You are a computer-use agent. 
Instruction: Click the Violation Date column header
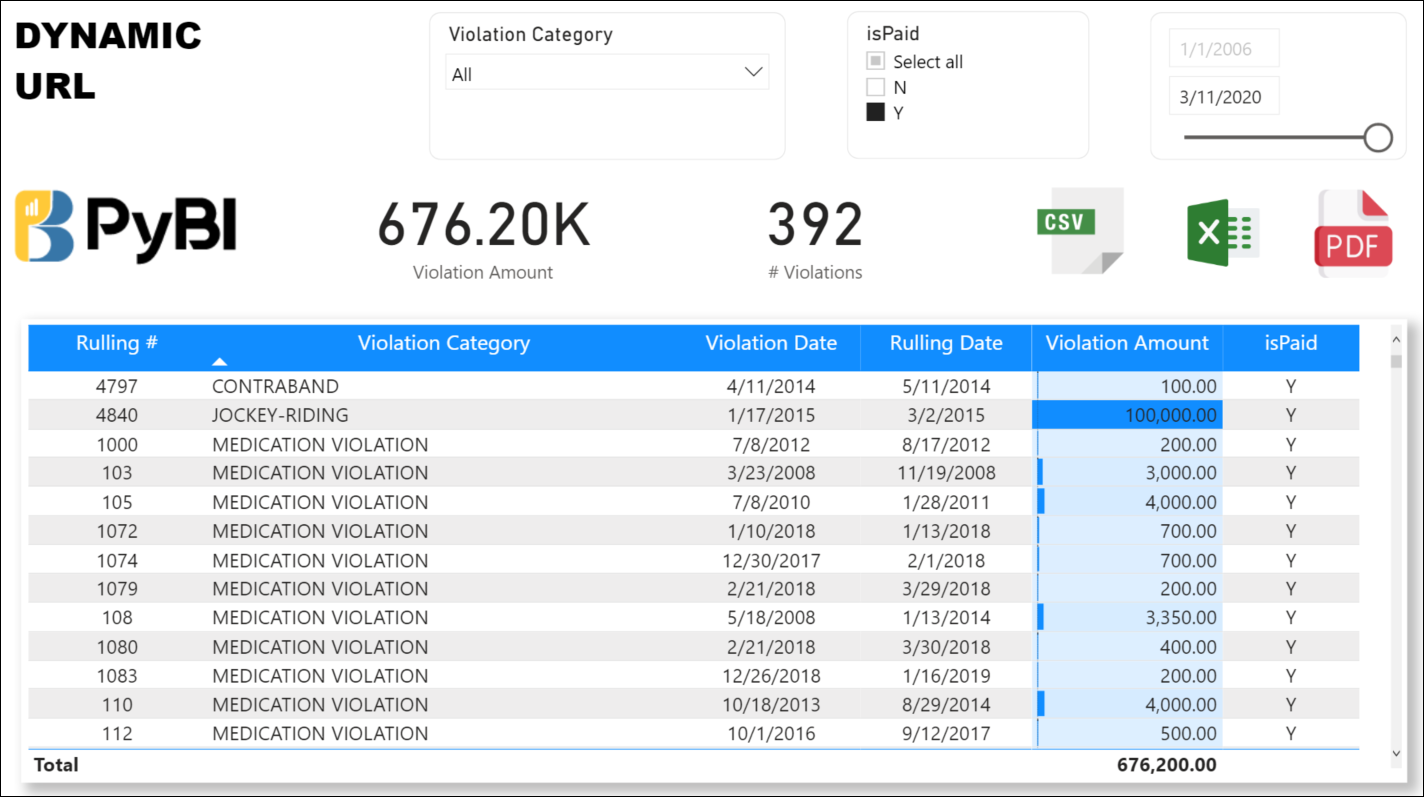[770, 343]
